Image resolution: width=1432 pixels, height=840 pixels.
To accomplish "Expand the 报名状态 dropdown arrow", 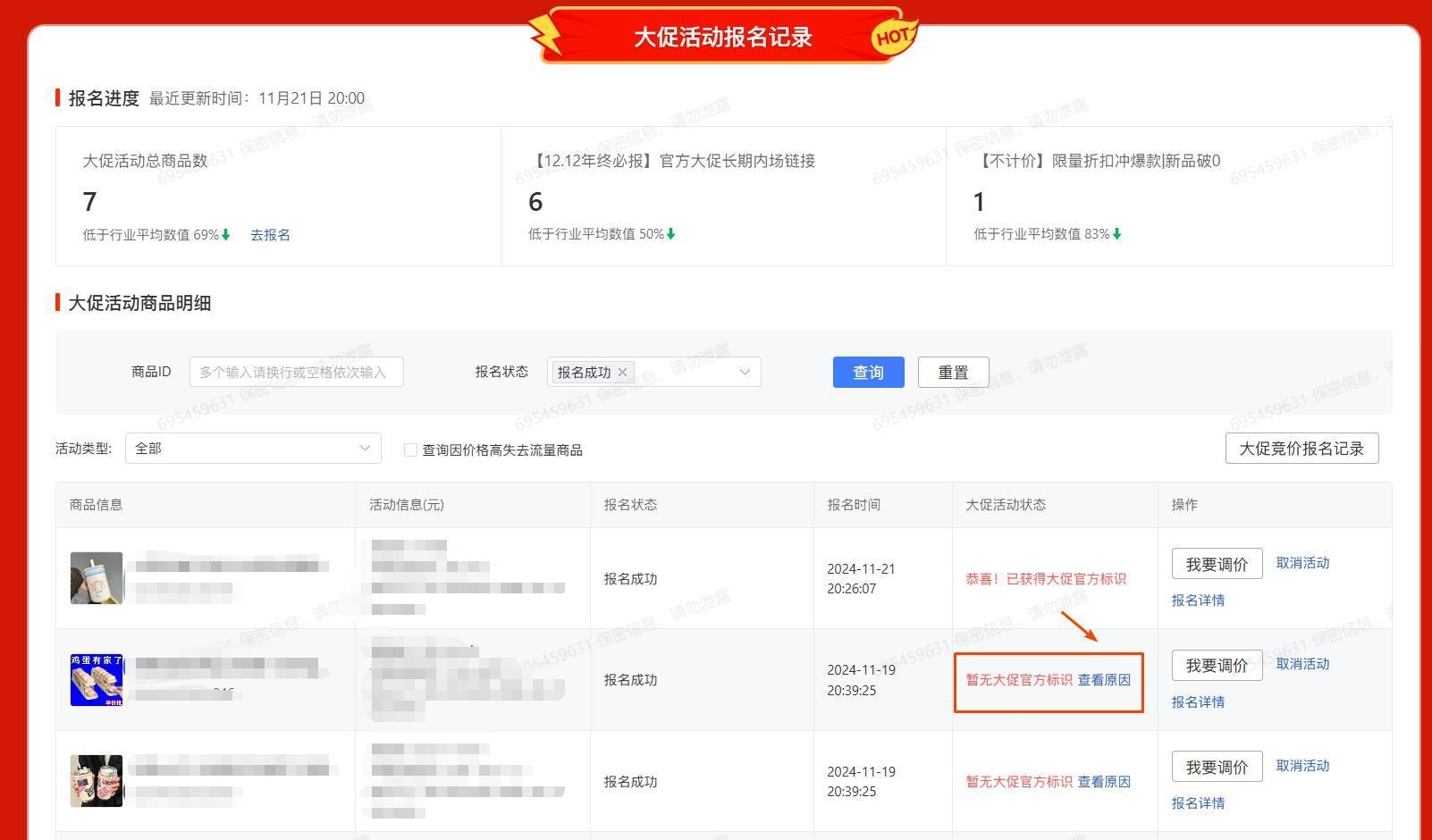I will pyautogui.click(x=744, y=373).
